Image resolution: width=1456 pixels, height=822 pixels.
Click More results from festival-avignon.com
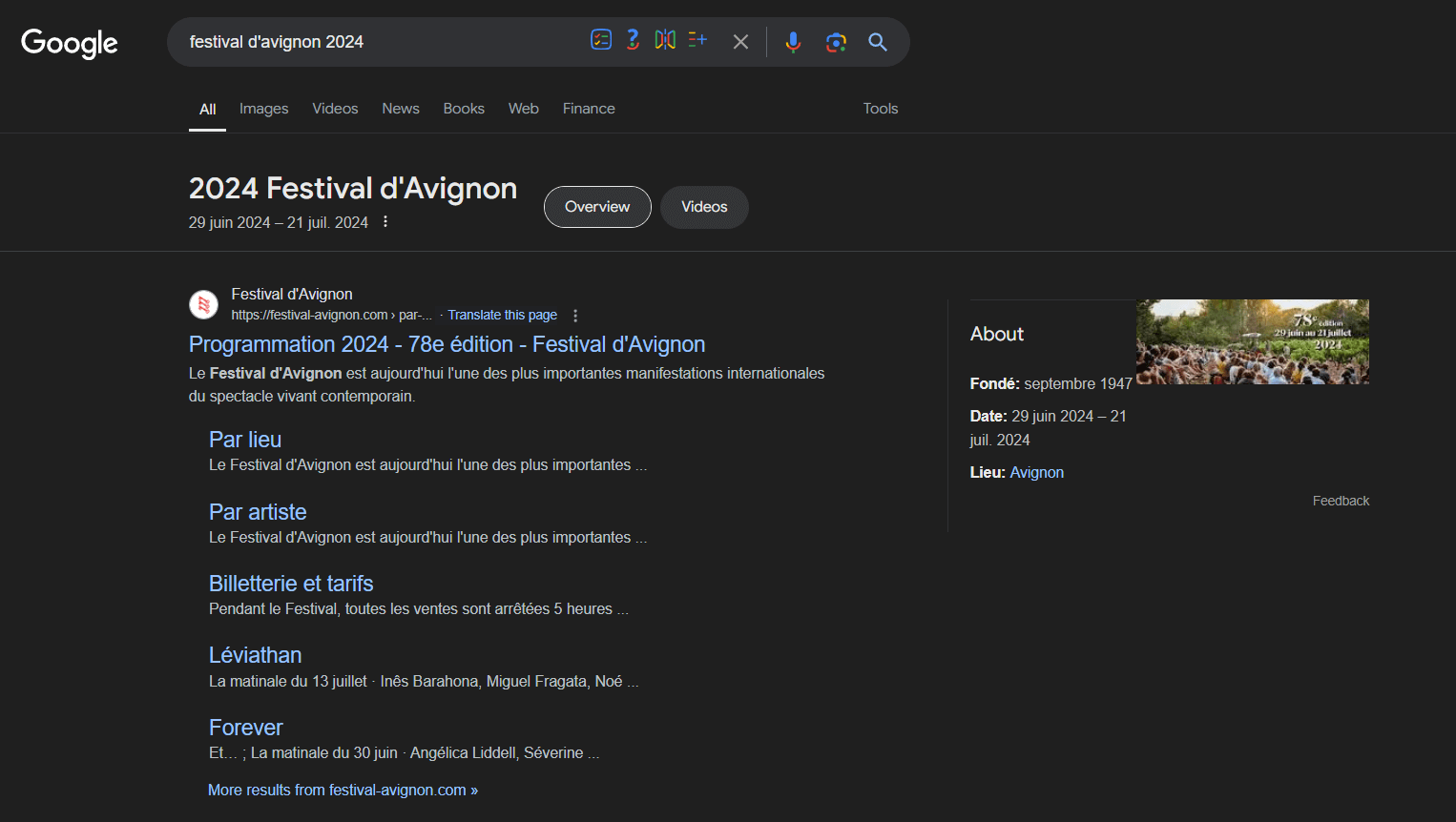343,791
